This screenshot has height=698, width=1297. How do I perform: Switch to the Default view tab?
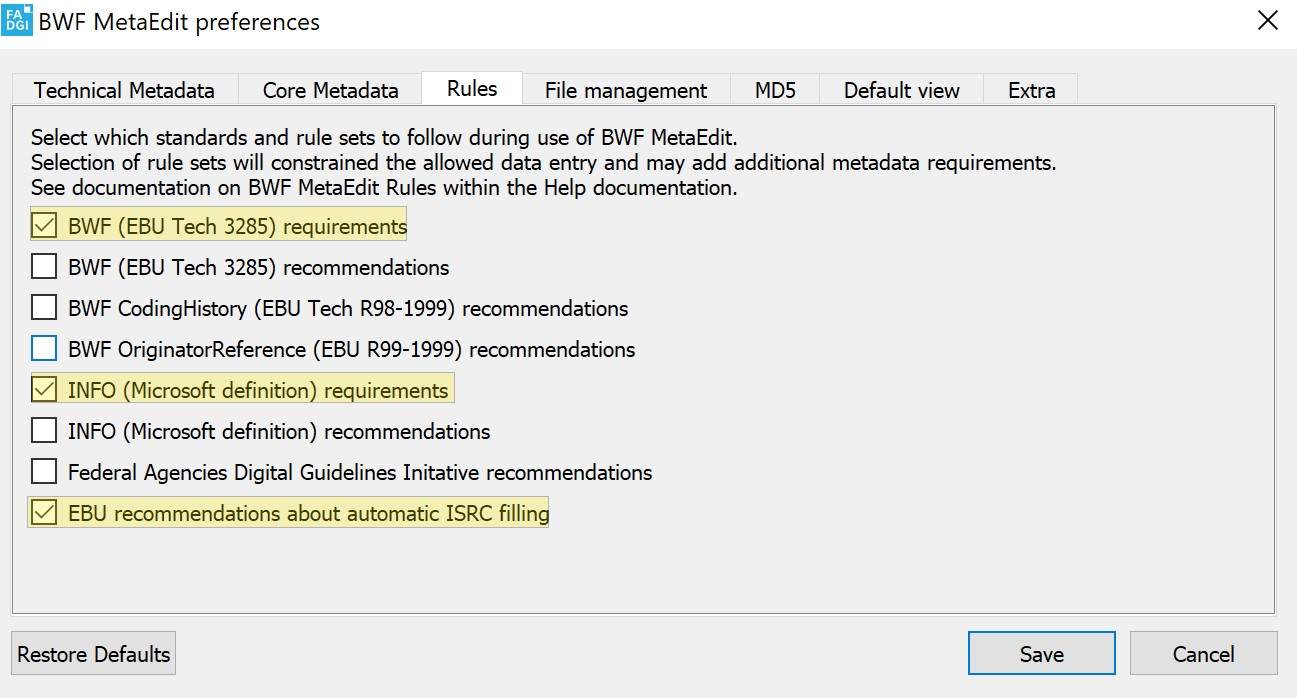[901, 90]
